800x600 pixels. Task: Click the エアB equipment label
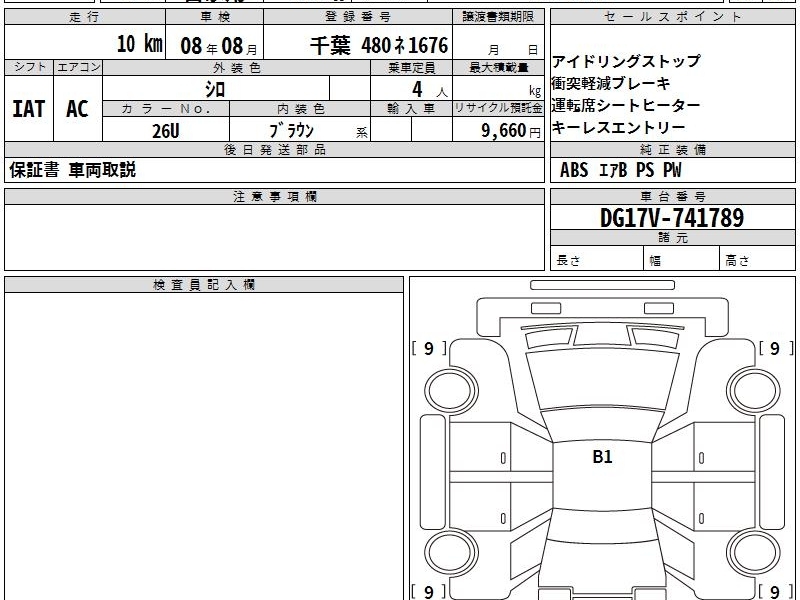(612, 170)
